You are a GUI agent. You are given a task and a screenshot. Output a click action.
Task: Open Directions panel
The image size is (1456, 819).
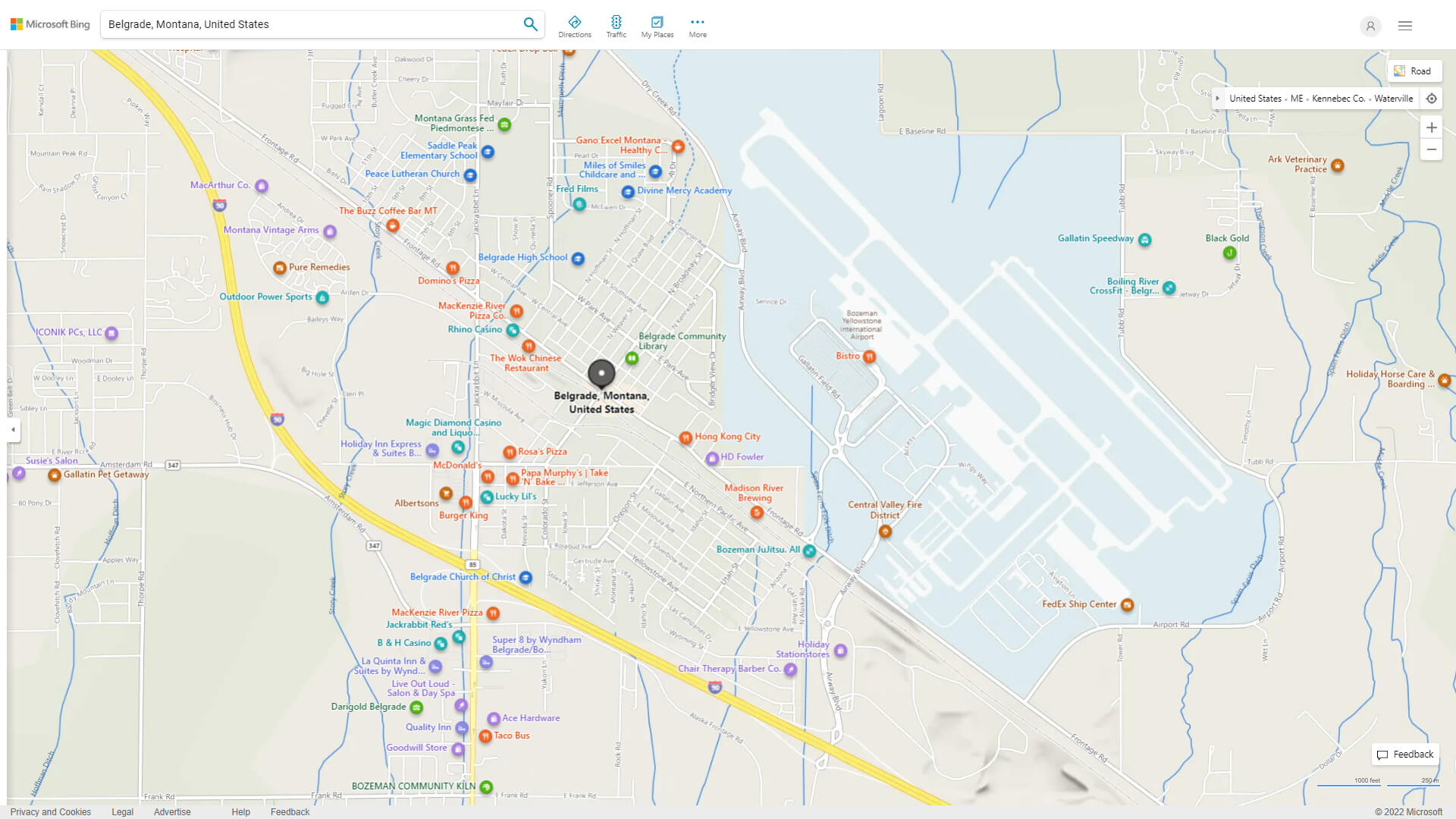(x=574, y=27)
